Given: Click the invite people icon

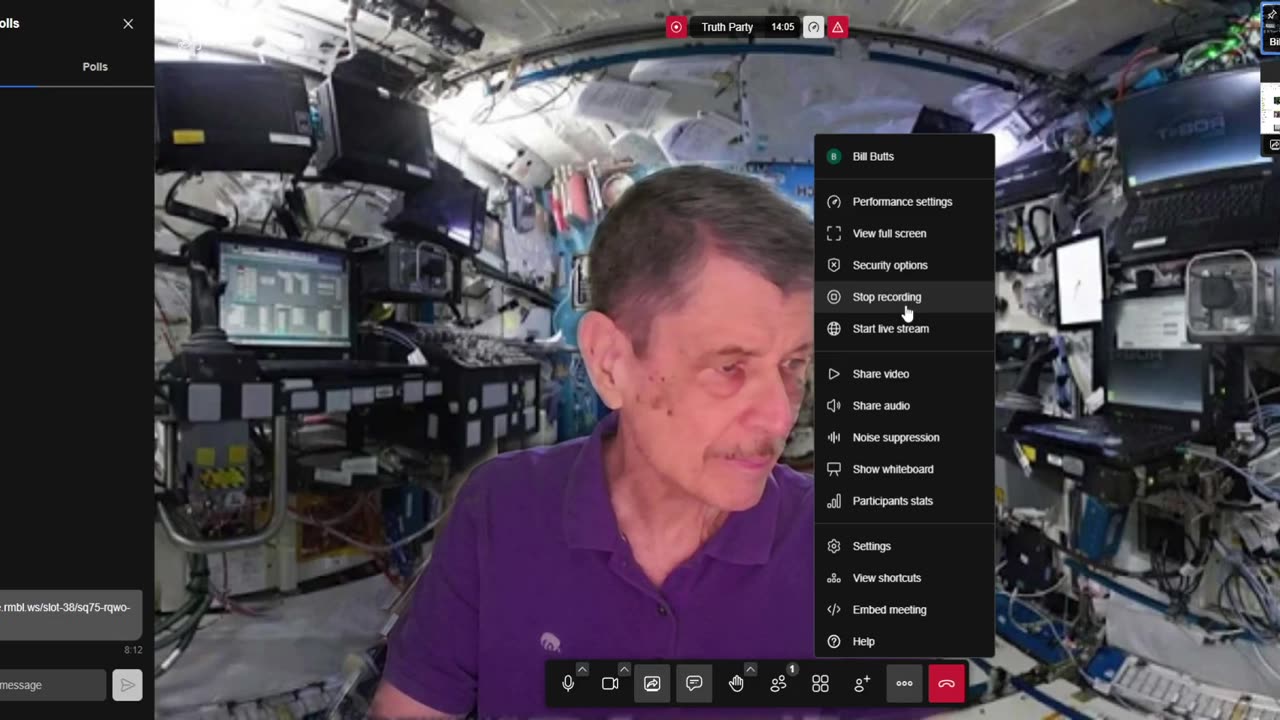Looking at the screenshot, I should pyautogui.click(x=862, y=684).
